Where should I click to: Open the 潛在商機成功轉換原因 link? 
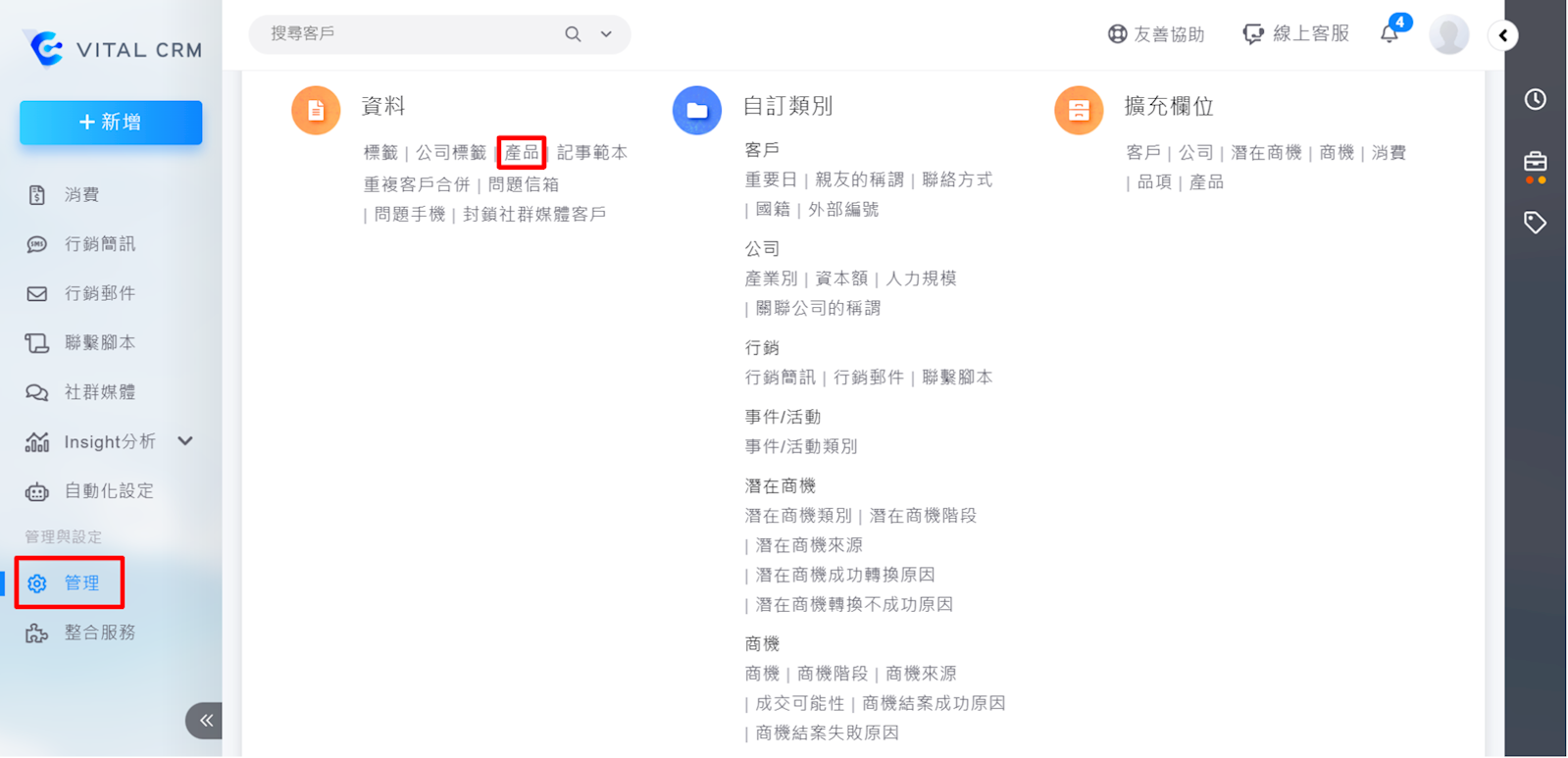coord(845,575)
